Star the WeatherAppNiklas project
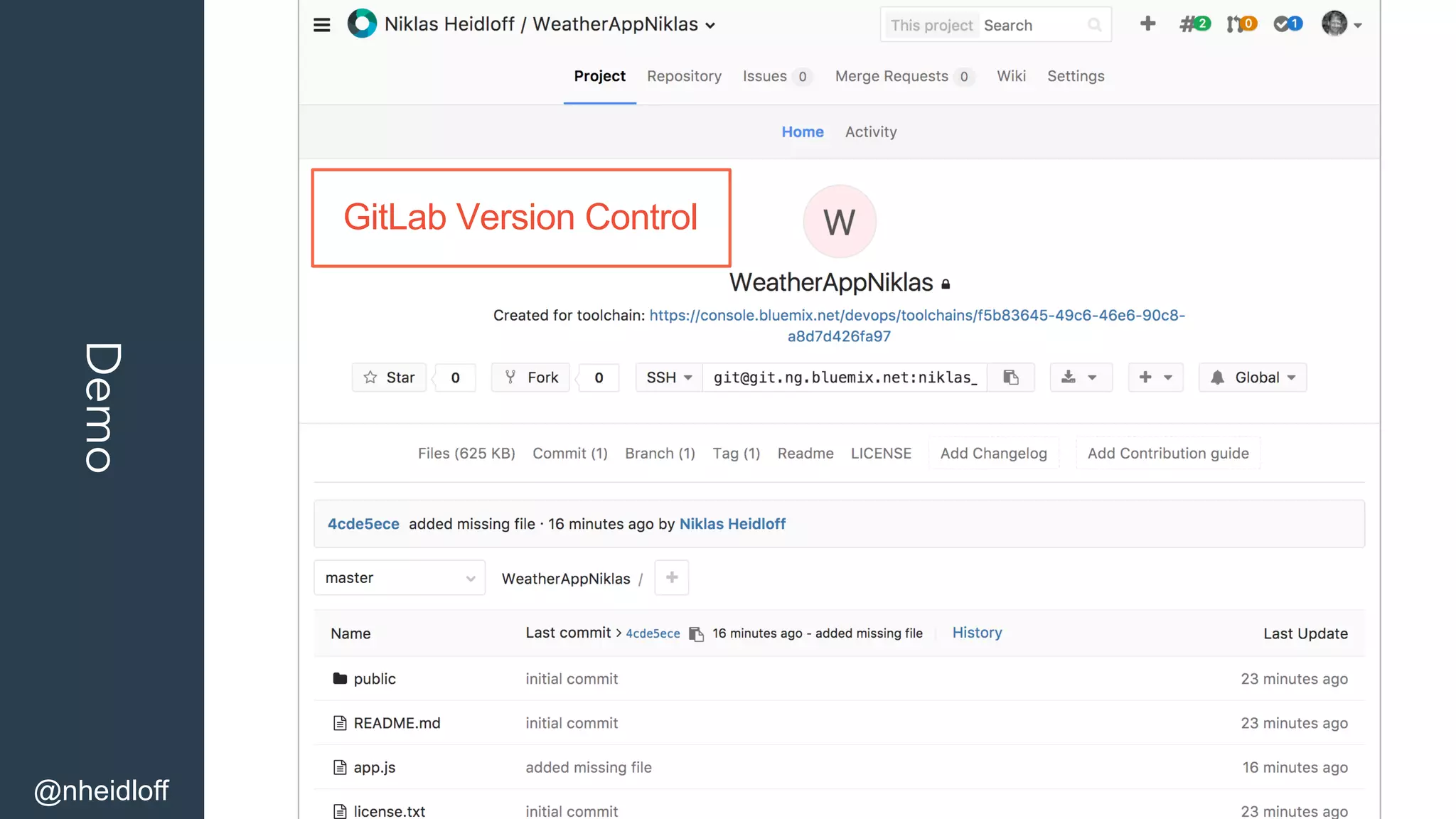The width and height of the screenshot is (1456, 819). [389, 378]
